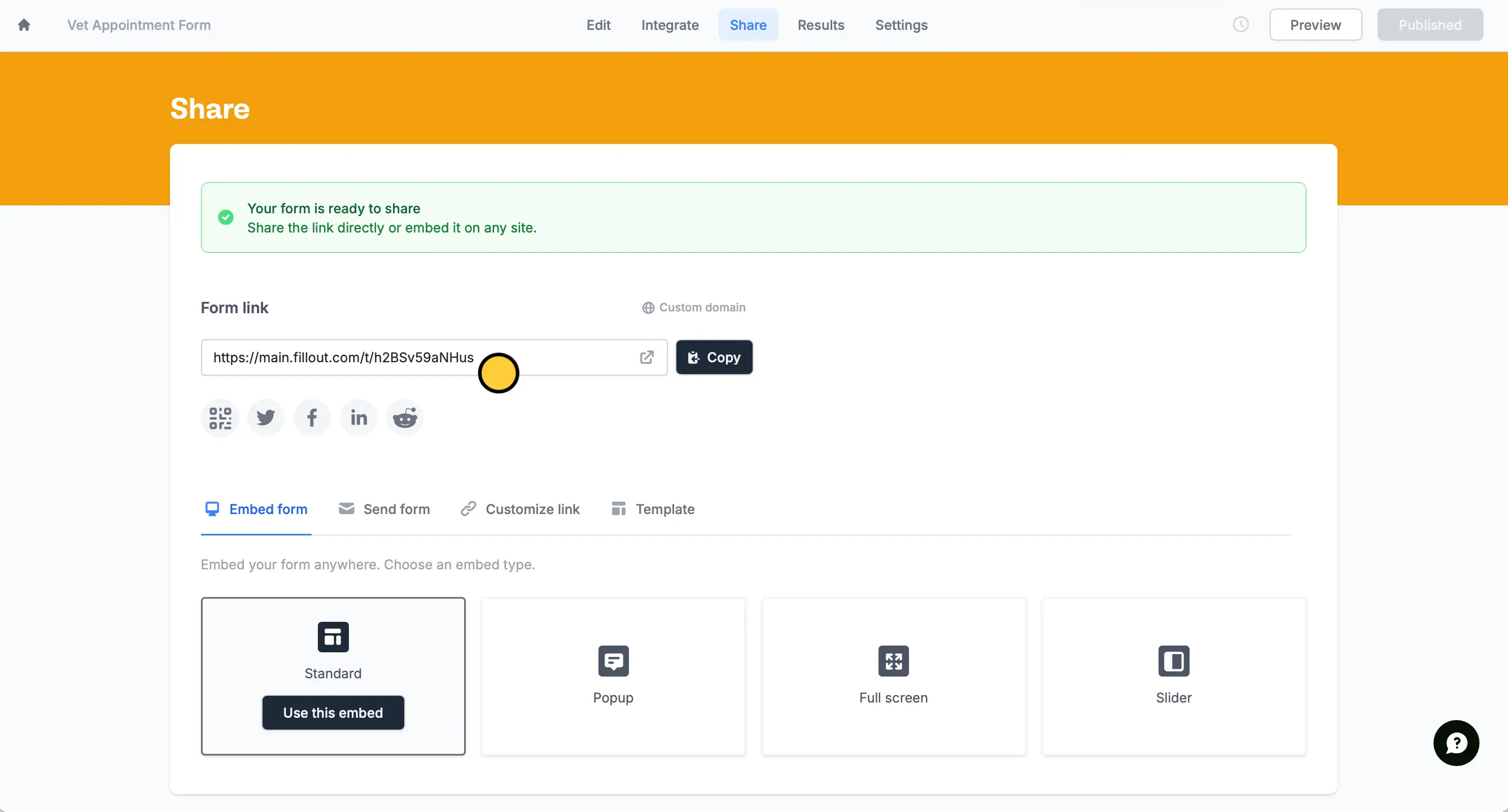1508x812 pixels.
Task: Share form on Reddit icon
Action: pyautogui.click(x=404, y=418)
